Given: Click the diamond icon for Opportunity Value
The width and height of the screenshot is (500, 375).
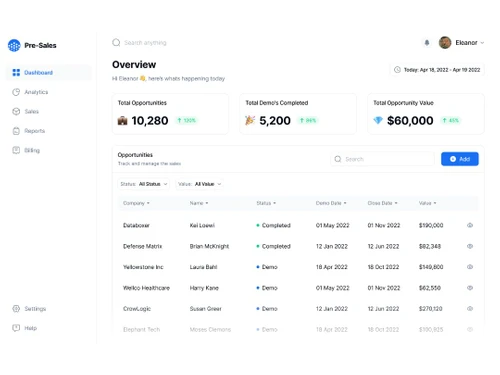Looking at the screenshot, I should (x=378, y=120).
